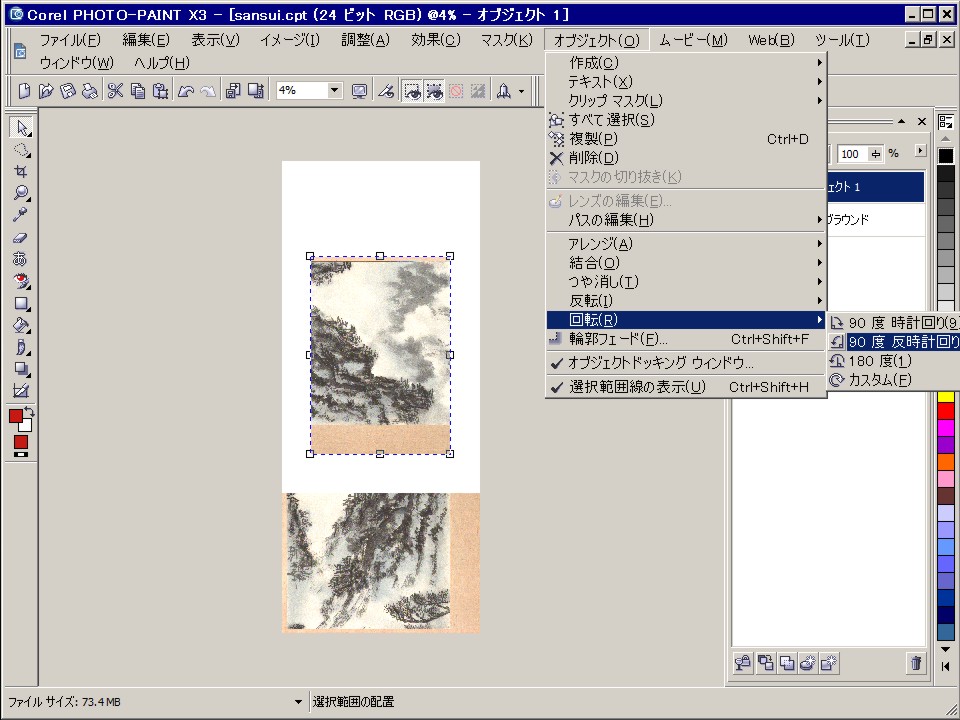Expand the アレンジ(A) submenu
960x720 pixels.
pyautogui.click(x=686, y=244)
